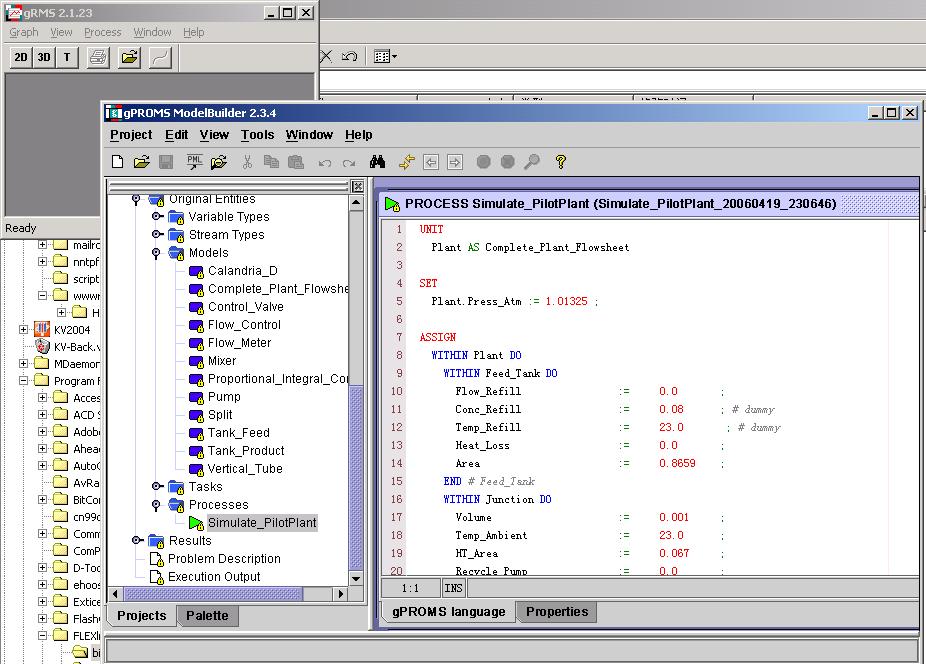Collapse the Processes folder
Screen dimensions: 926x664
[156, 505]
